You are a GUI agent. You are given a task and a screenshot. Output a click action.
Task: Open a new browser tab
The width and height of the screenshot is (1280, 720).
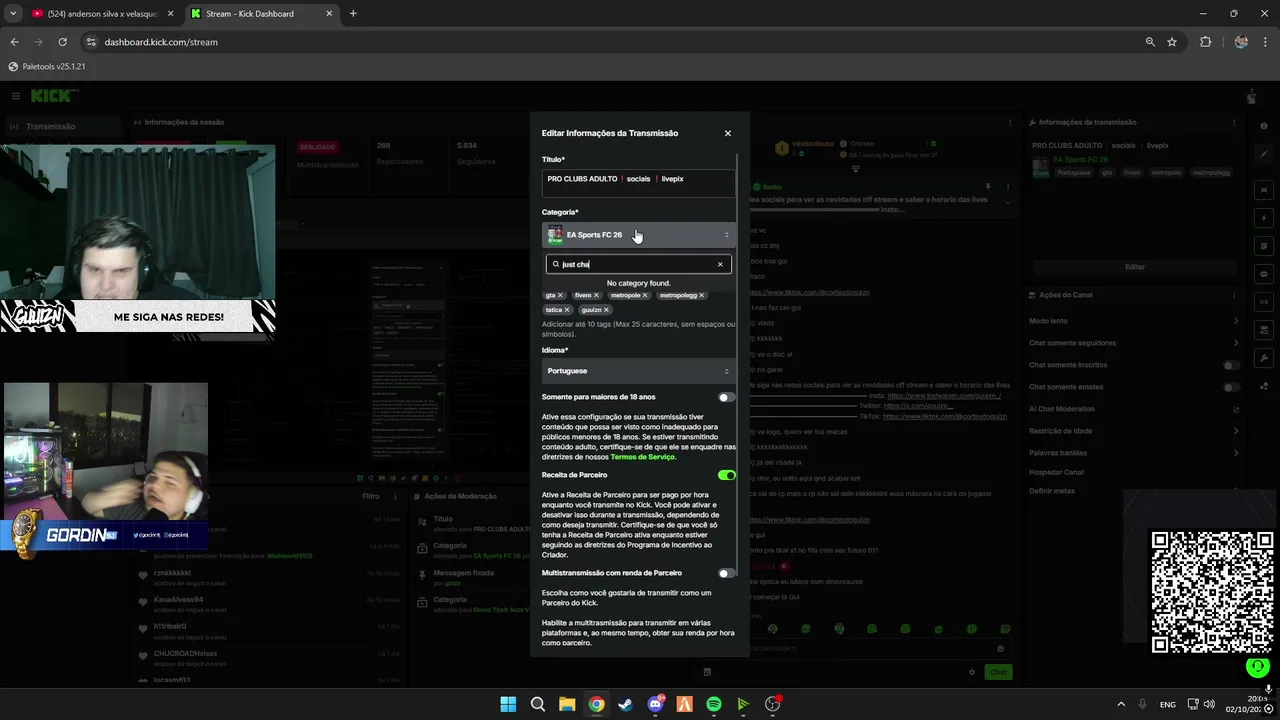tap(353, 14)
